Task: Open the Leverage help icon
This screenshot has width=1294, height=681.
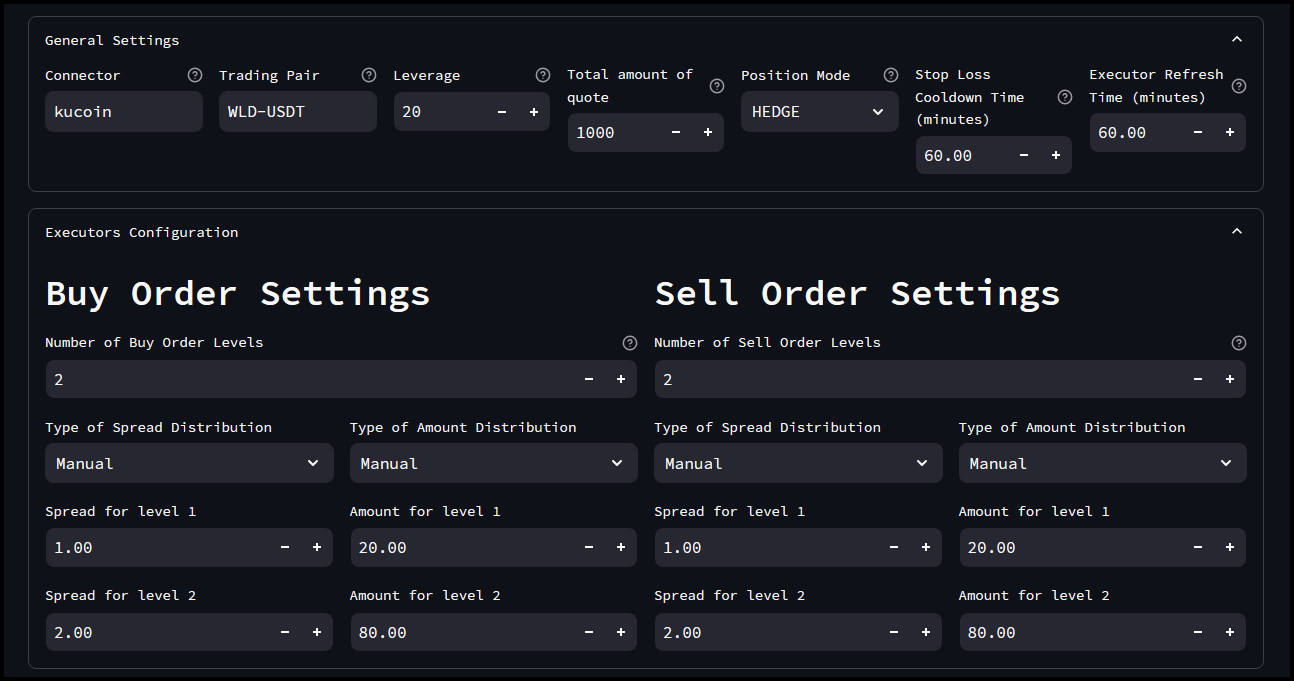Action: point(543,74)
